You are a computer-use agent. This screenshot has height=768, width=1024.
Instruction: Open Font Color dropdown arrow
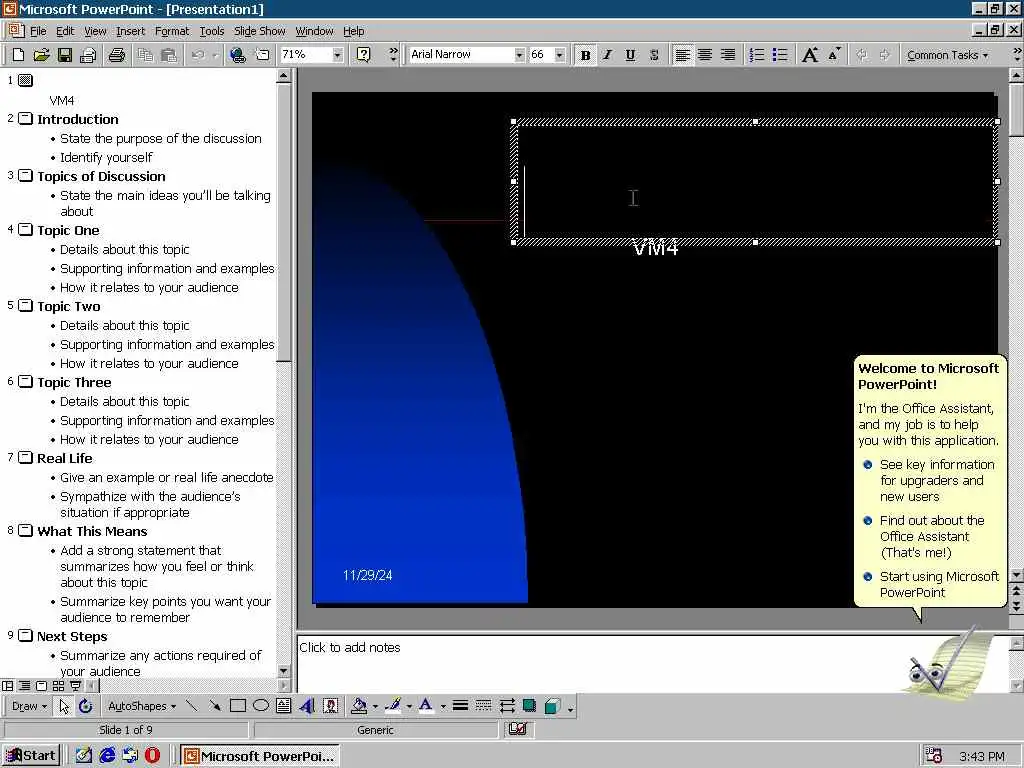coord(443,706)
